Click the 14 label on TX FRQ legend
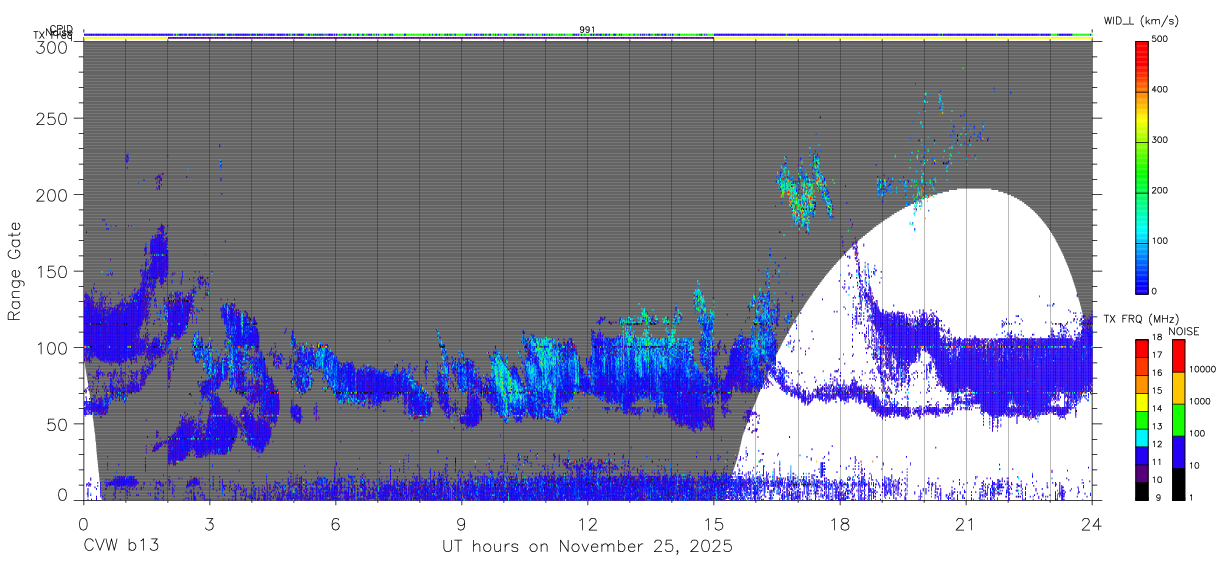1228x567 pixels. [x=1157, y=409]
